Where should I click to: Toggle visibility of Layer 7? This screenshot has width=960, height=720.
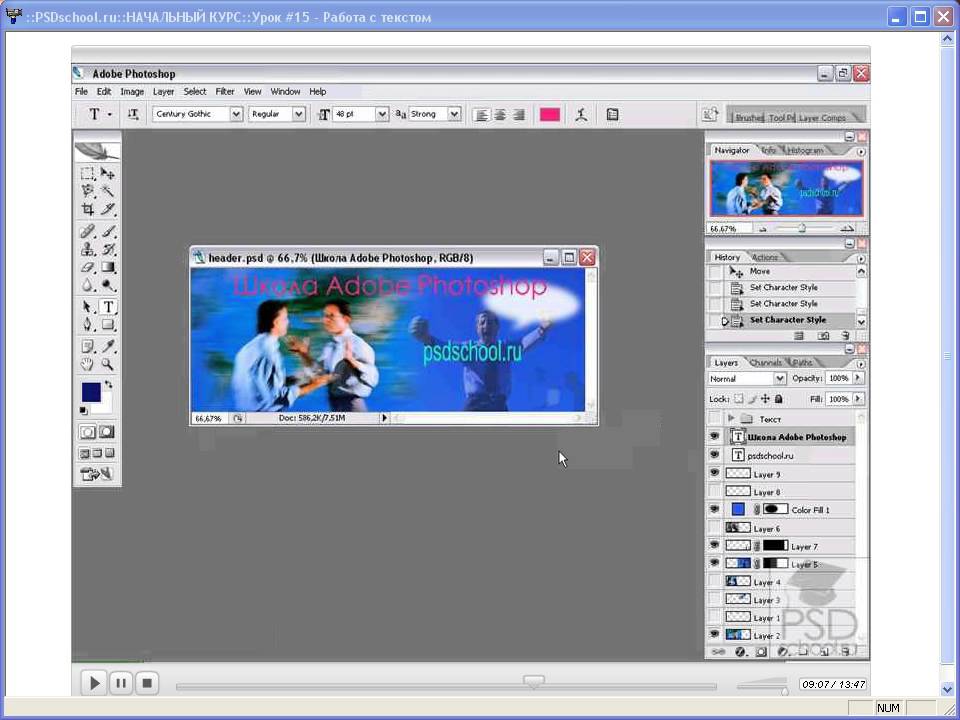point(714,546)
